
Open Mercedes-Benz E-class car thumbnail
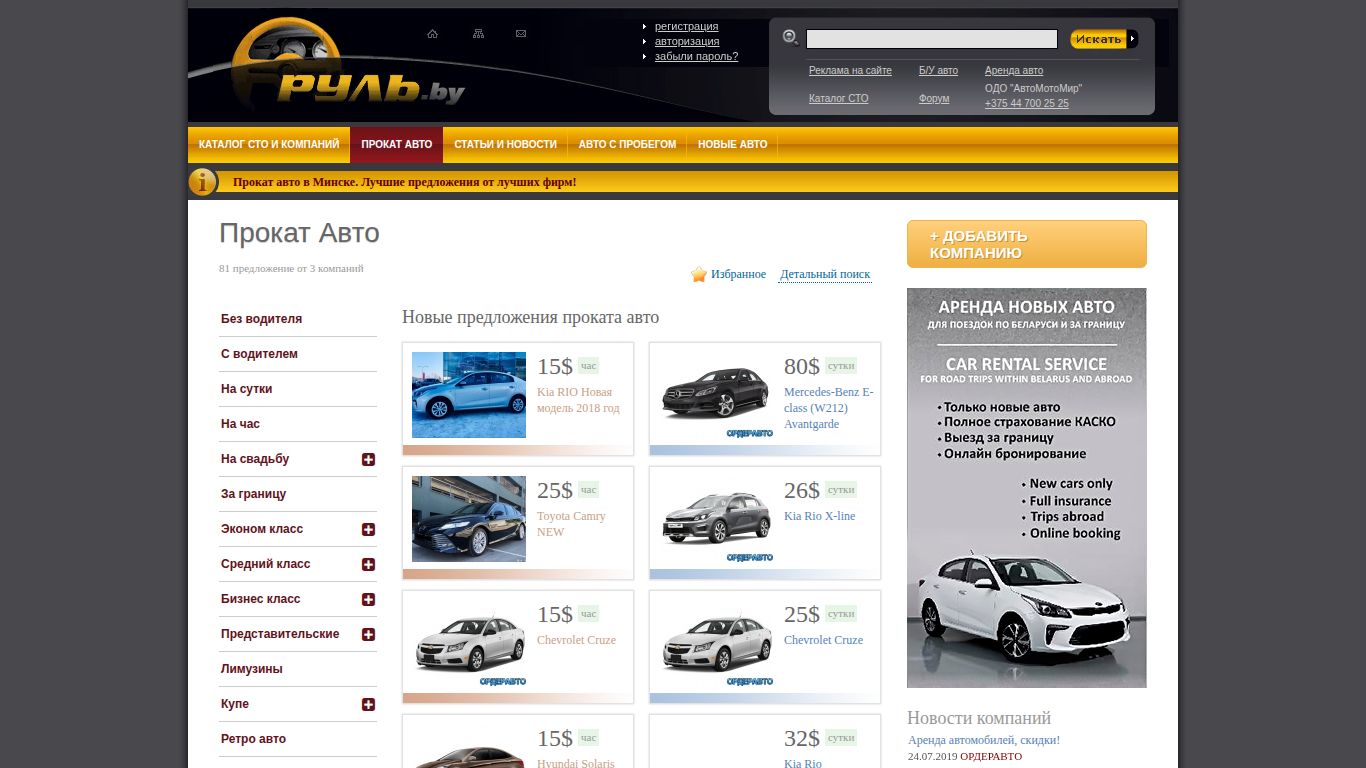click(x=716, y=395)
